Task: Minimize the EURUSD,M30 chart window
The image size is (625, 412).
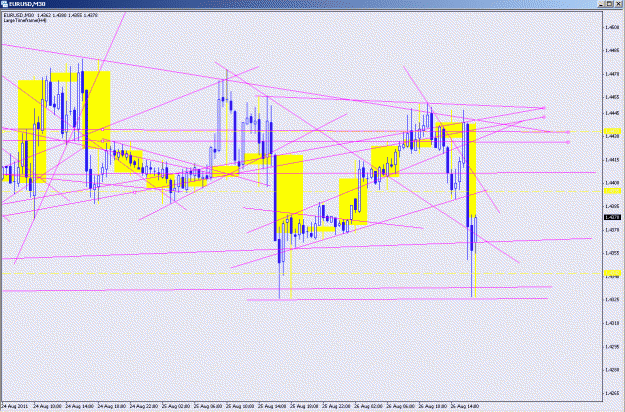Action: [x=601, y=4]
